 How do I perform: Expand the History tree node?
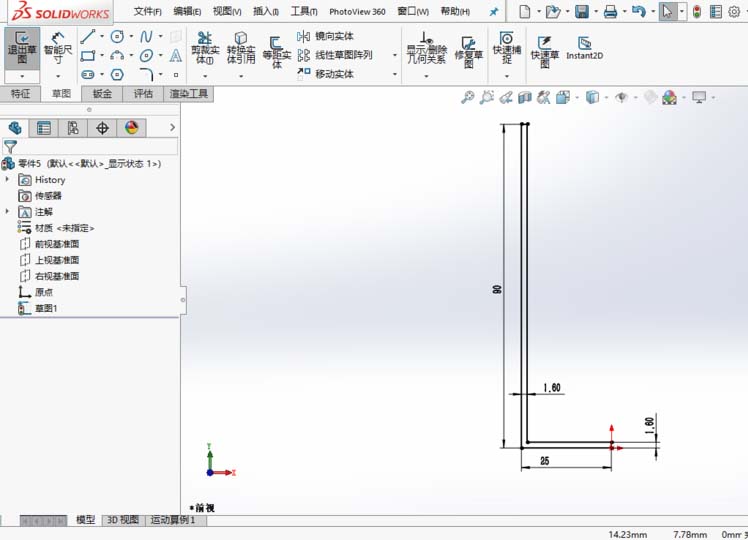click(7, 179)
